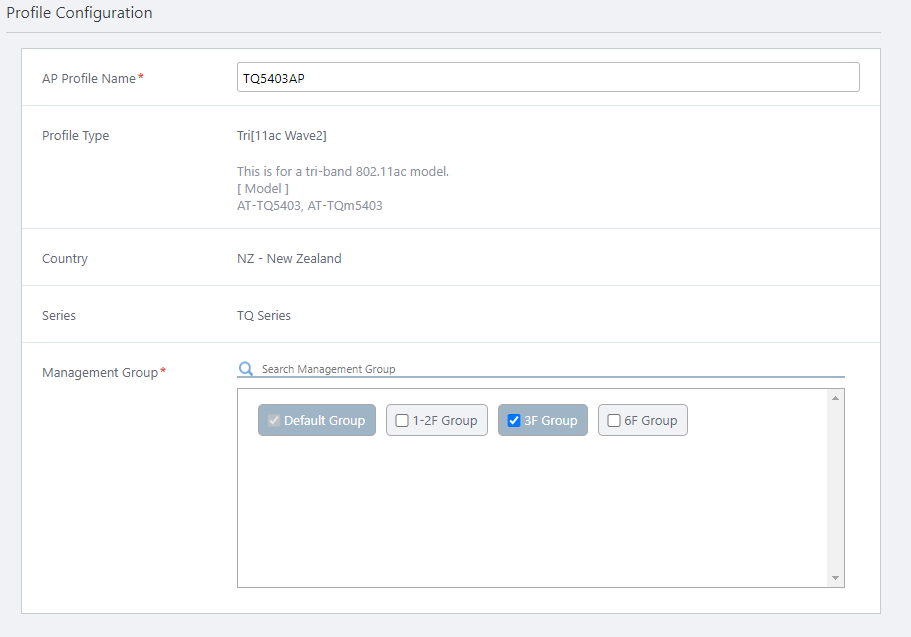Tick the 1-2F Group checkbox
This screenshot has height=637, width=911.
[x=402, y=421]
